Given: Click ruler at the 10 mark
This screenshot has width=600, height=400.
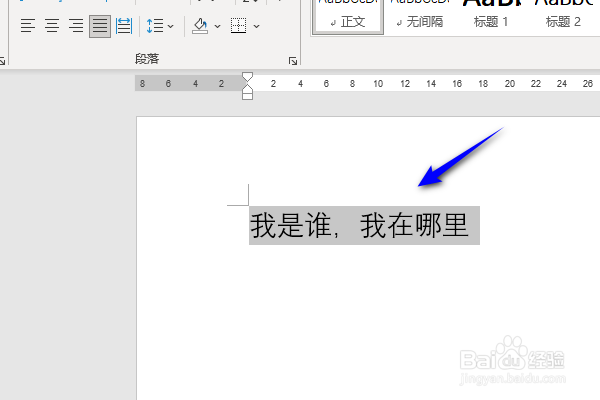Looking at the screenshot, I should [x=378, y=83].
